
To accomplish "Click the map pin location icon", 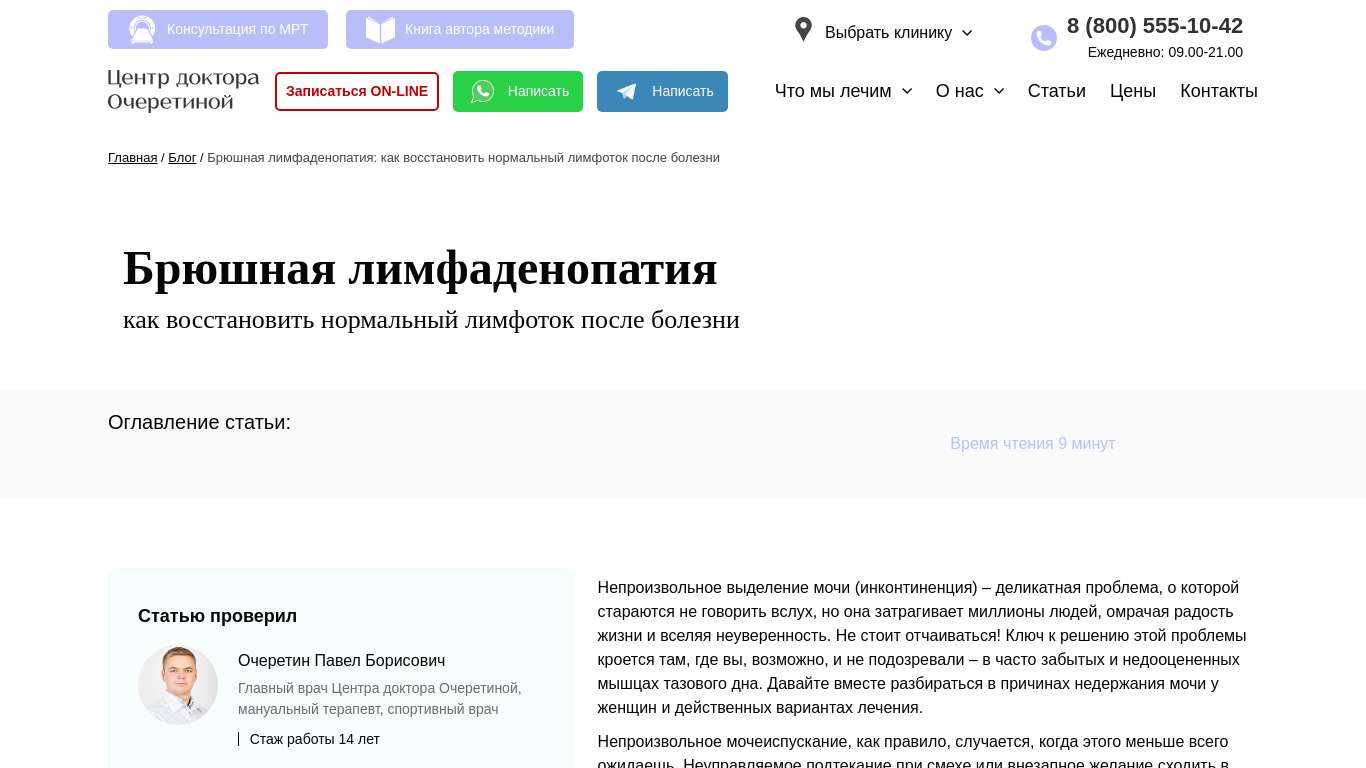I will (x=803, y=30).
